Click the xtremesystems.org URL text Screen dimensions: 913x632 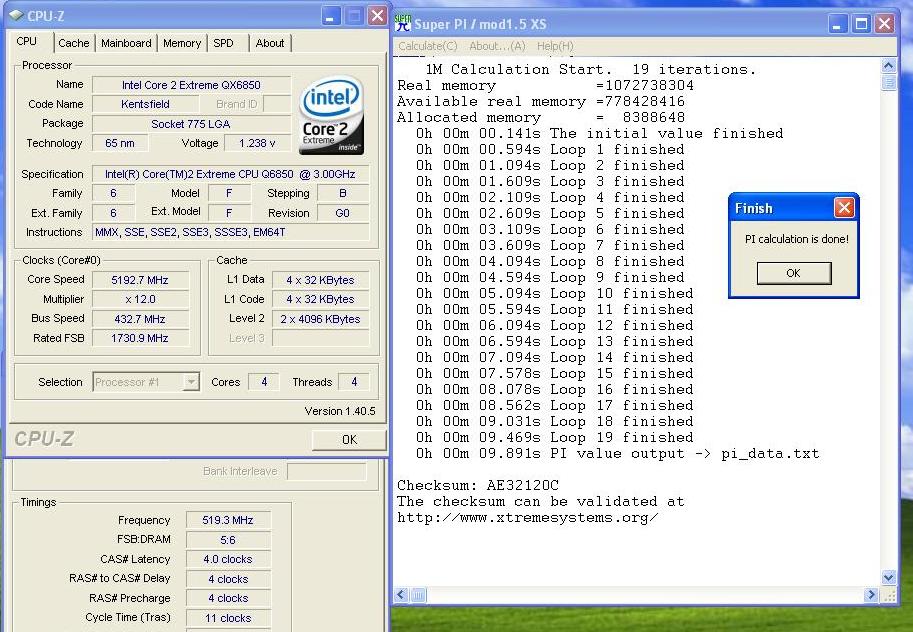[x=528, y=518]
